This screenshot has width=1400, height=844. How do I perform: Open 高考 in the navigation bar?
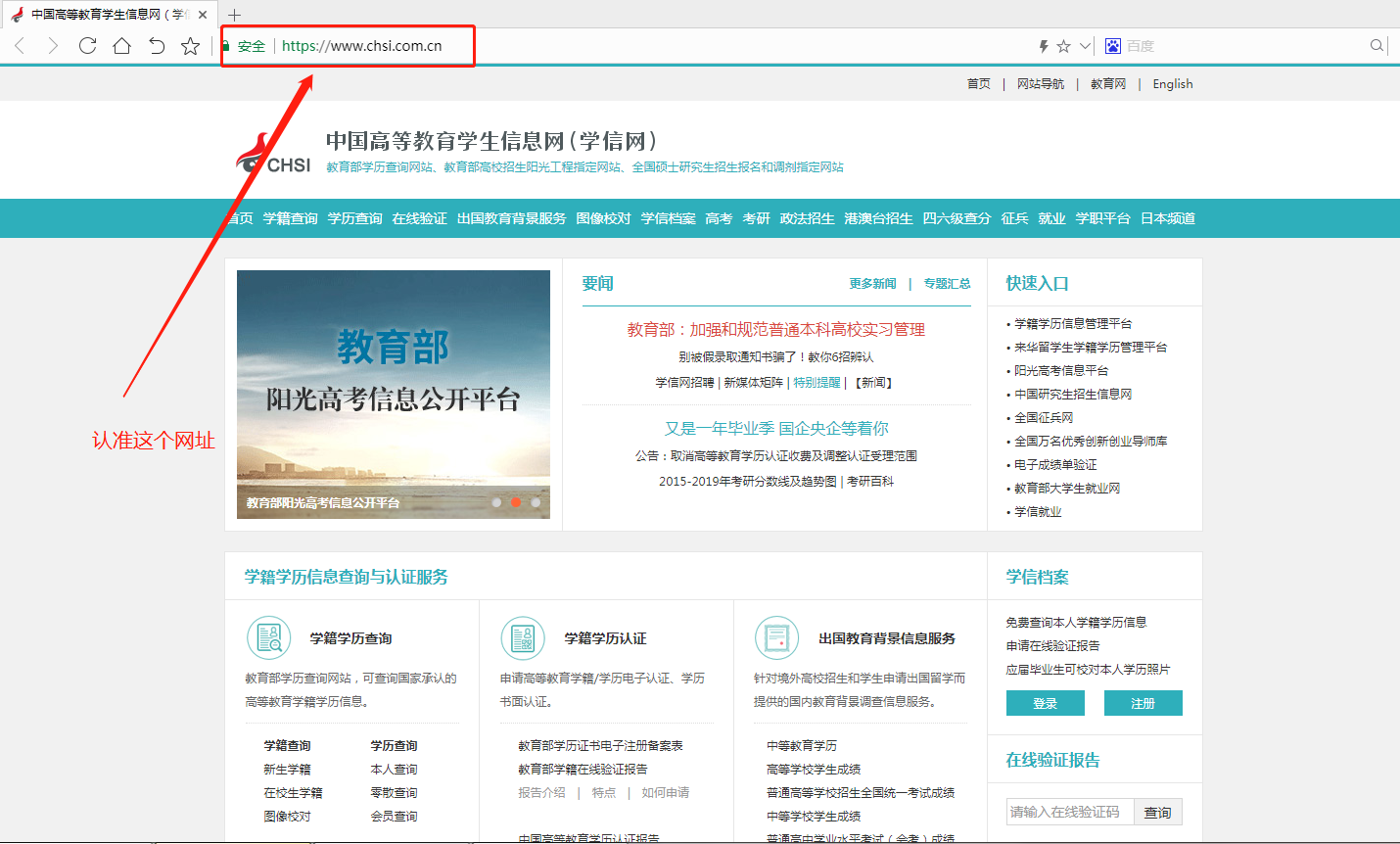click(720, 218)
